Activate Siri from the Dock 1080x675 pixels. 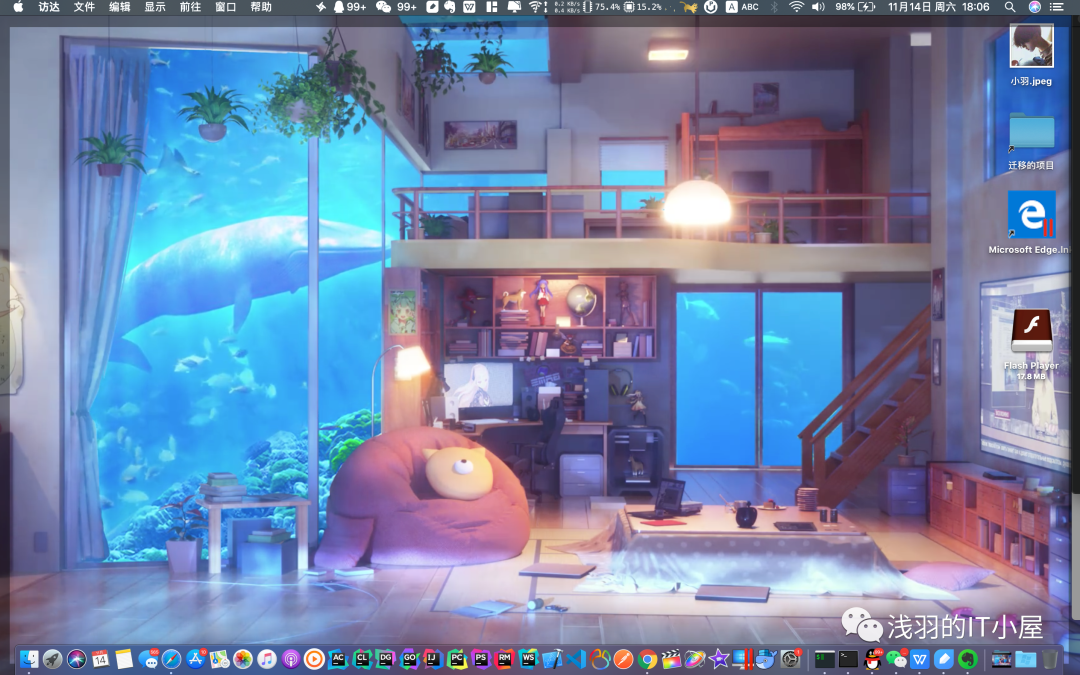point(76,659)
